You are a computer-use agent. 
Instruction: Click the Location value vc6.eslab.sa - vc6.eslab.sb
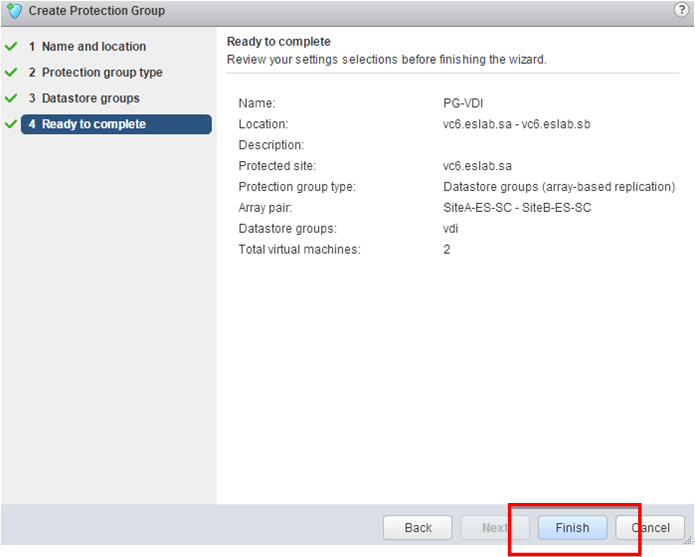coord(517,124)
